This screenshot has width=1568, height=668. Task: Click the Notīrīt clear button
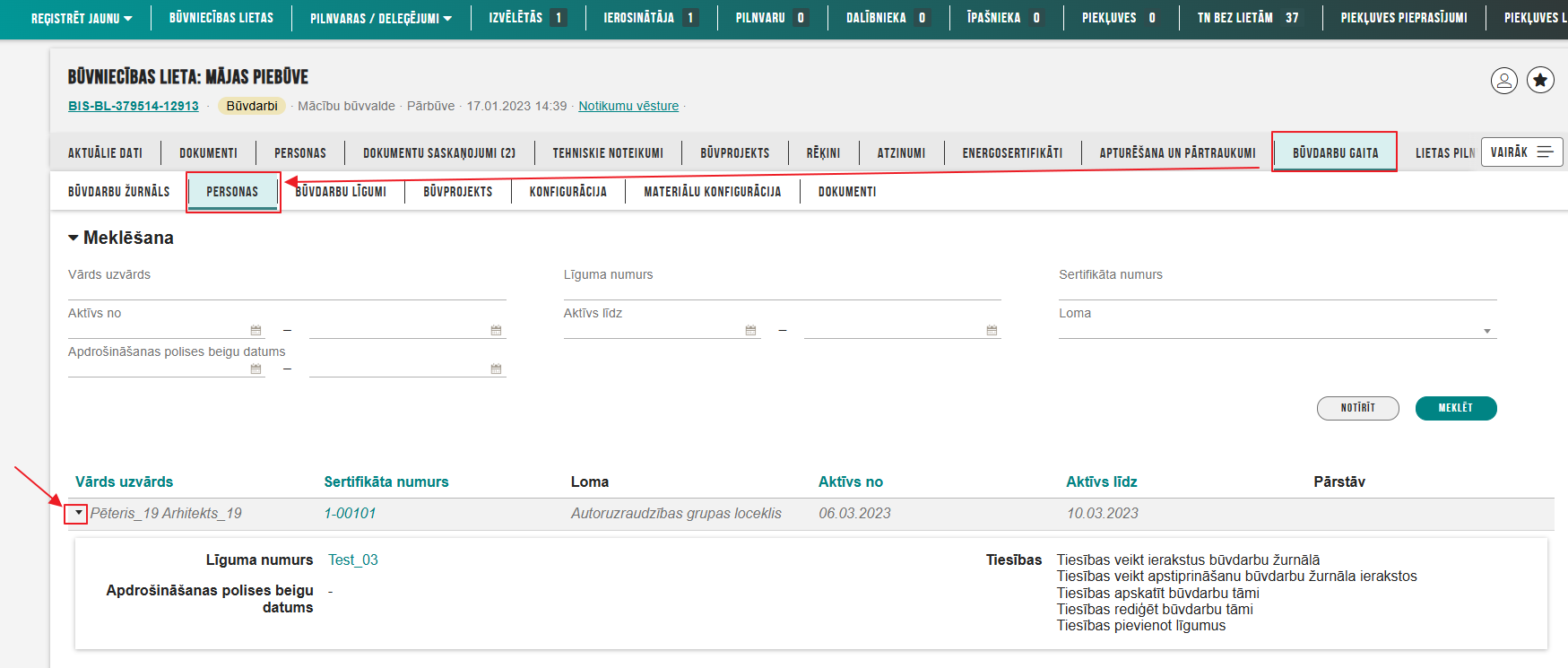tap(1358, 408)
